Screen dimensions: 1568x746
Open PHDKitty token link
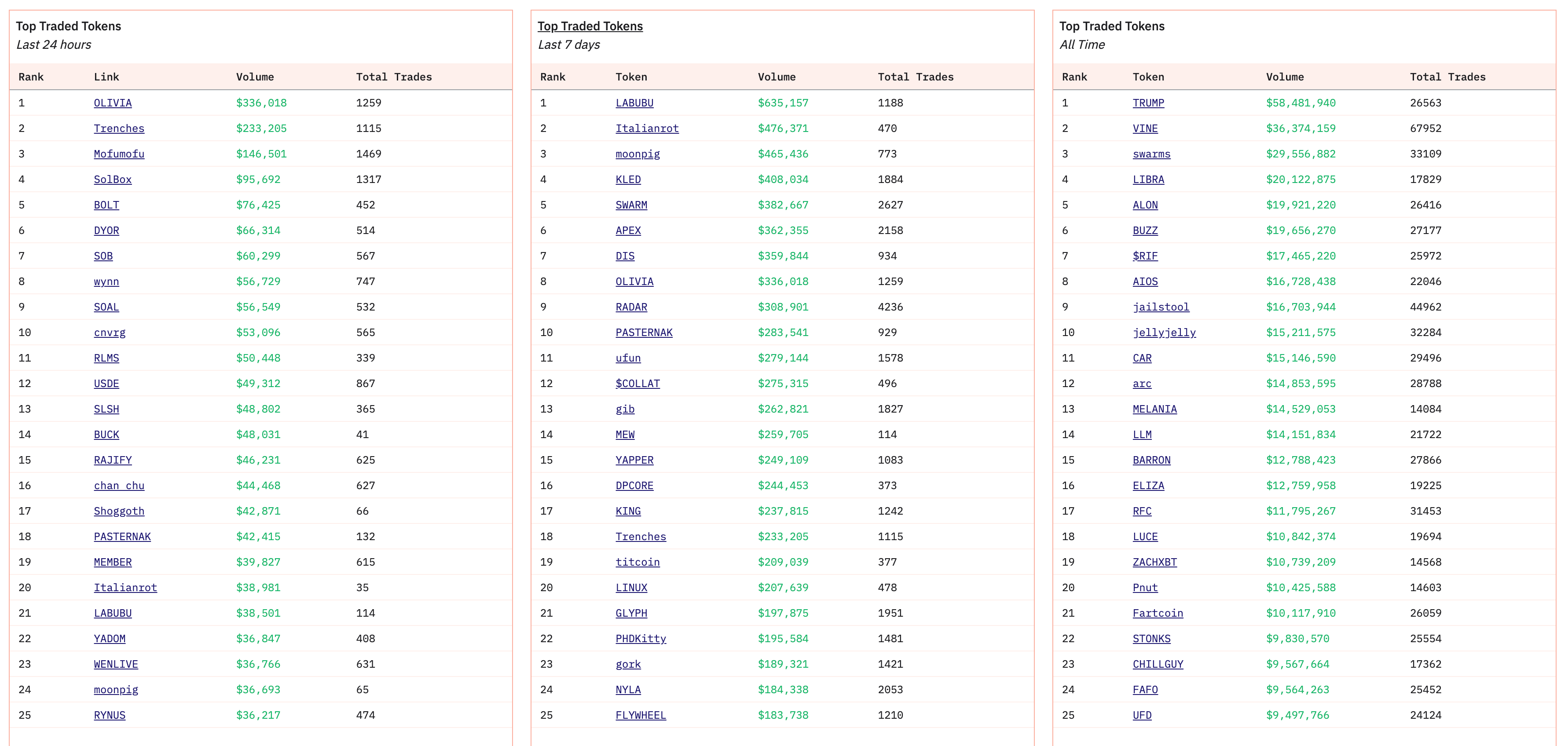(640, 638)
